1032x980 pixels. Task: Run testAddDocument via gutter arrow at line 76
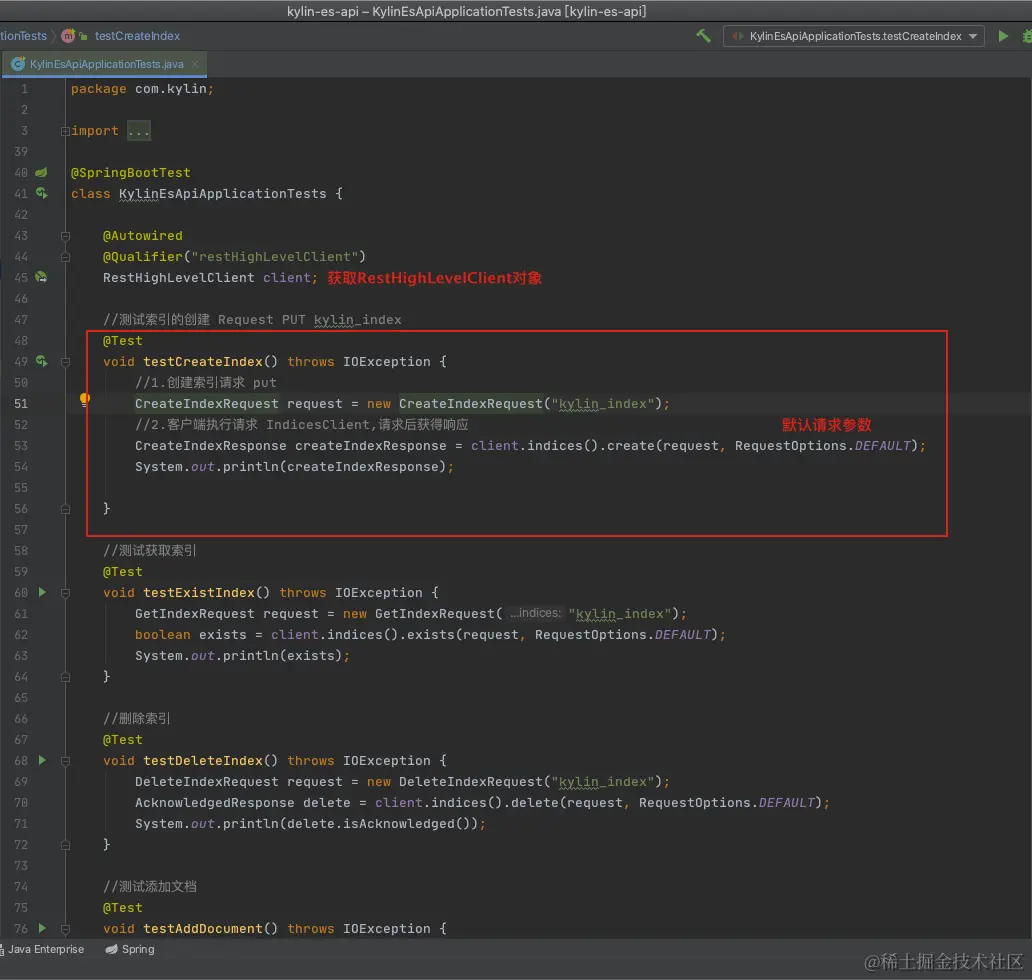42,928
